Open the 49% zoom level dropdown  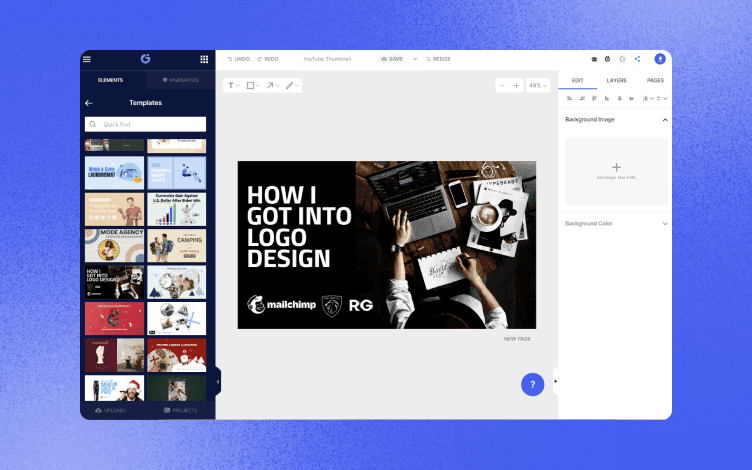538,85
